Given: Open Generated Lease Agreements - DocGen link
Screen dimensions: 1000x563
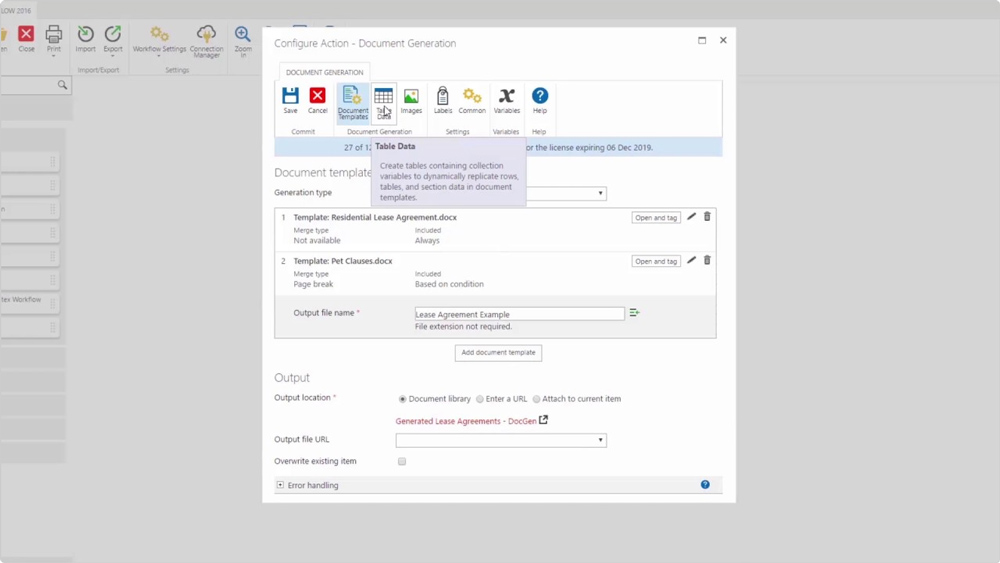Looking at the screenshot, I should [466, 421].
